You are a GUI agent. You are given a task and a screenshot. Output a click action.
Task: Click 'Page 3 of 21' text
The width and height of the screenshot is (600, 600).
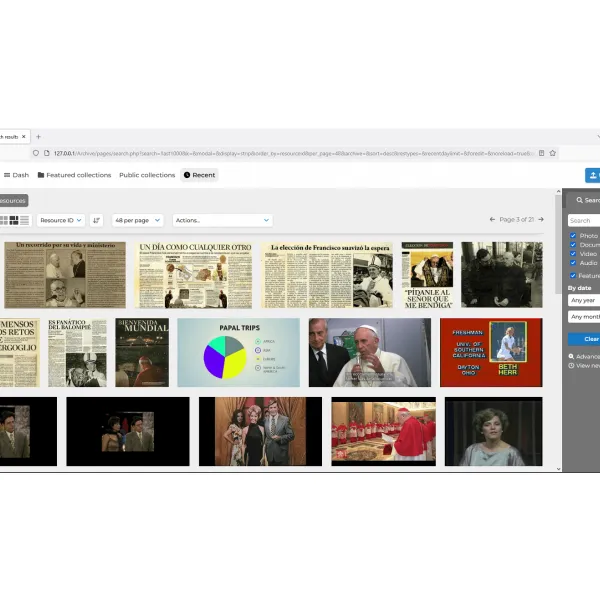[x=516, y=219]
